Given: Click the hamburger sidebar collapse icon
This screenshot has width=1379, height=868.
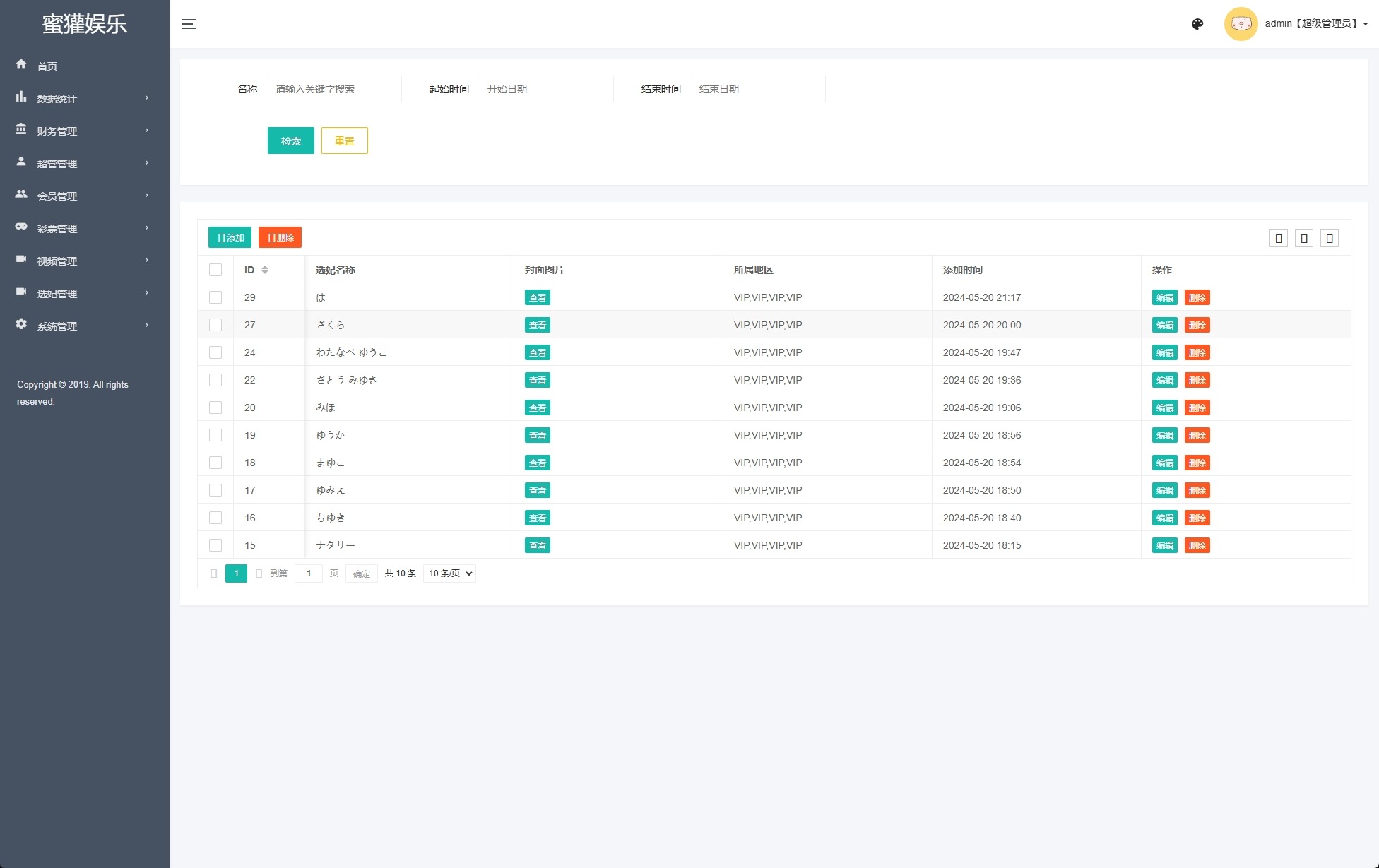Looking at the screenshot, I should click(189, 24).
